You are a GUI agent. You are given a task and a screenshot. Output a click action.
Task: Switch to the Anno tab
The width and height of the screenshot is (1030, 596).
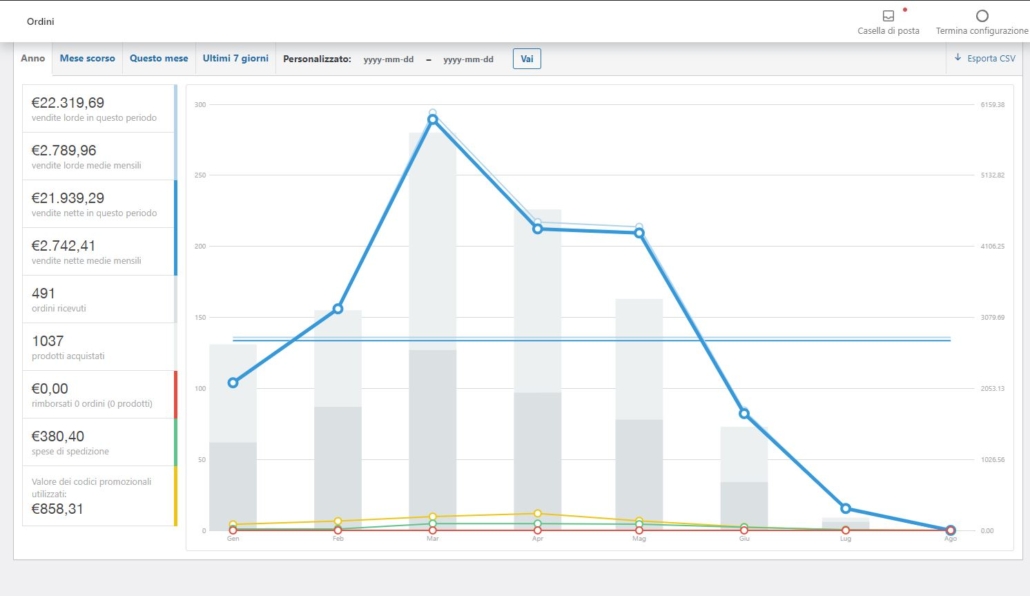(33, 59)
